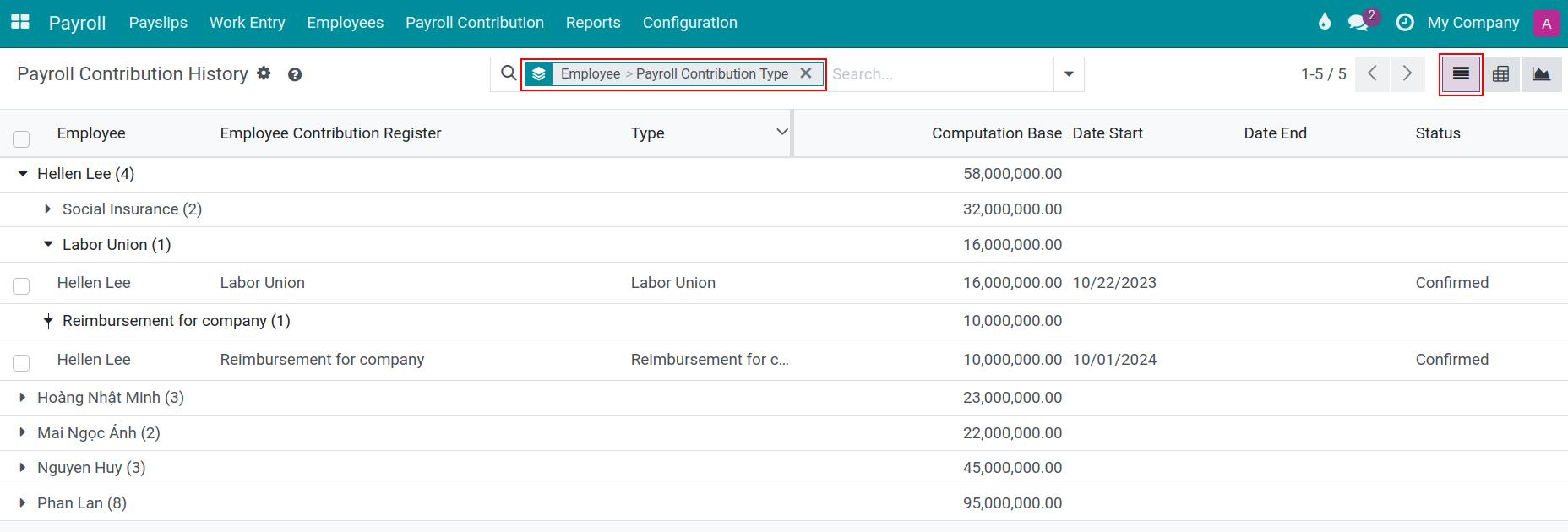This screenshot has height=532, width=1568.
Task: Sort by Computation Base column header
Action: (x=997, y=133)
